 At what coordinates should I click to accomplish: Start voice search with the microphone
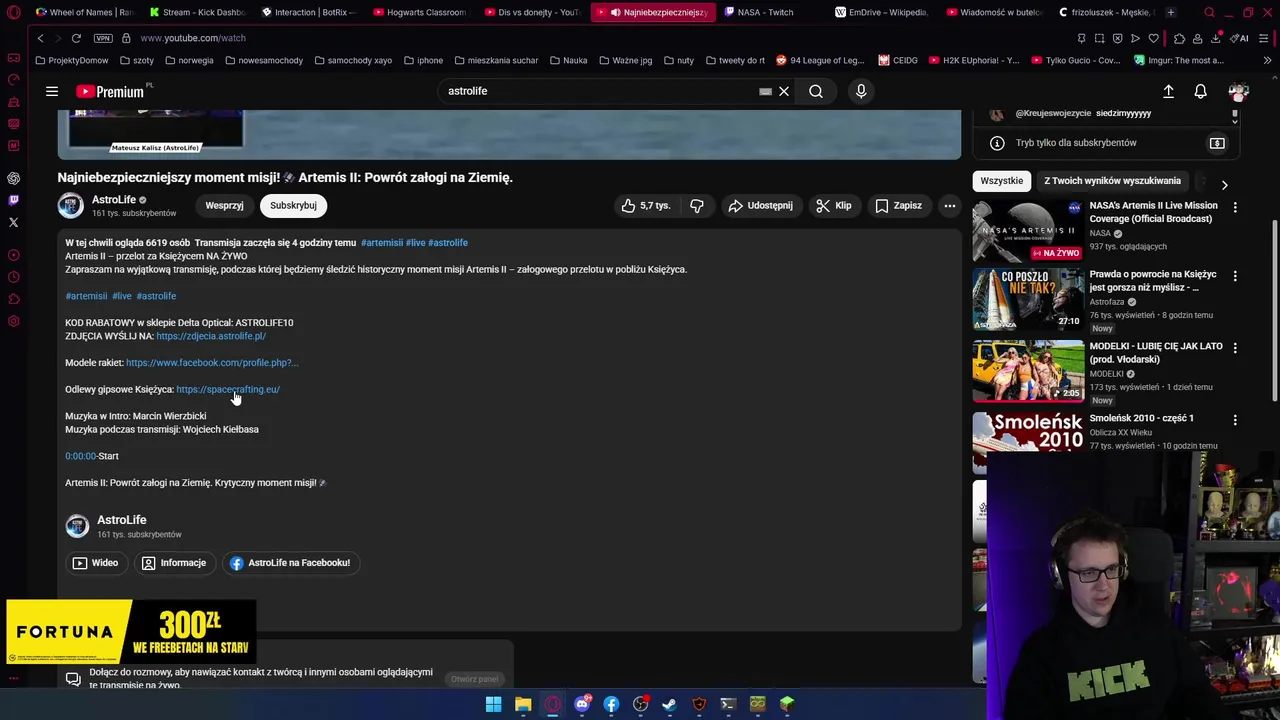(x=861, y=91)
